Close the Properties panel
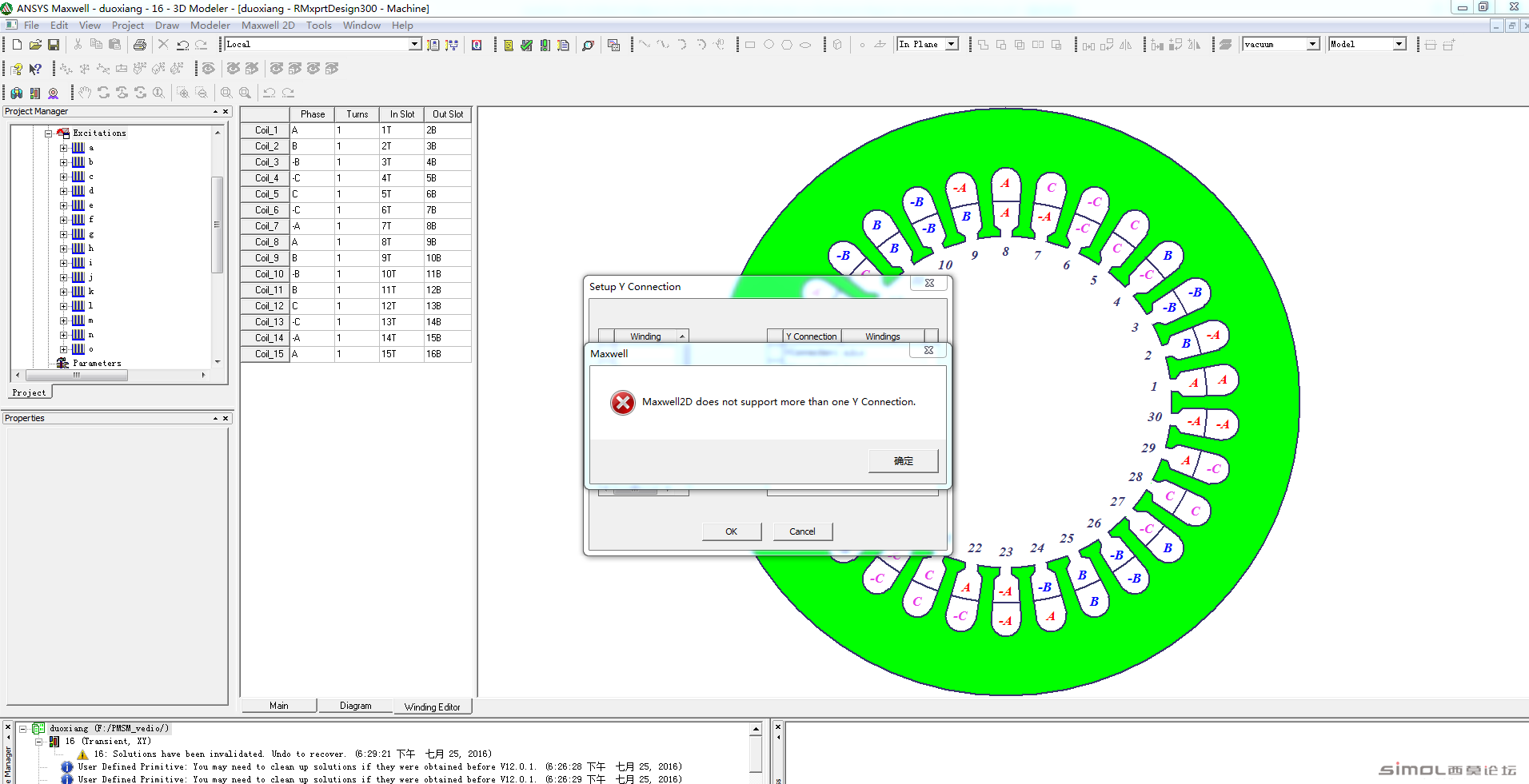This screenshot has width=1529, height=784. pos(226,419)
